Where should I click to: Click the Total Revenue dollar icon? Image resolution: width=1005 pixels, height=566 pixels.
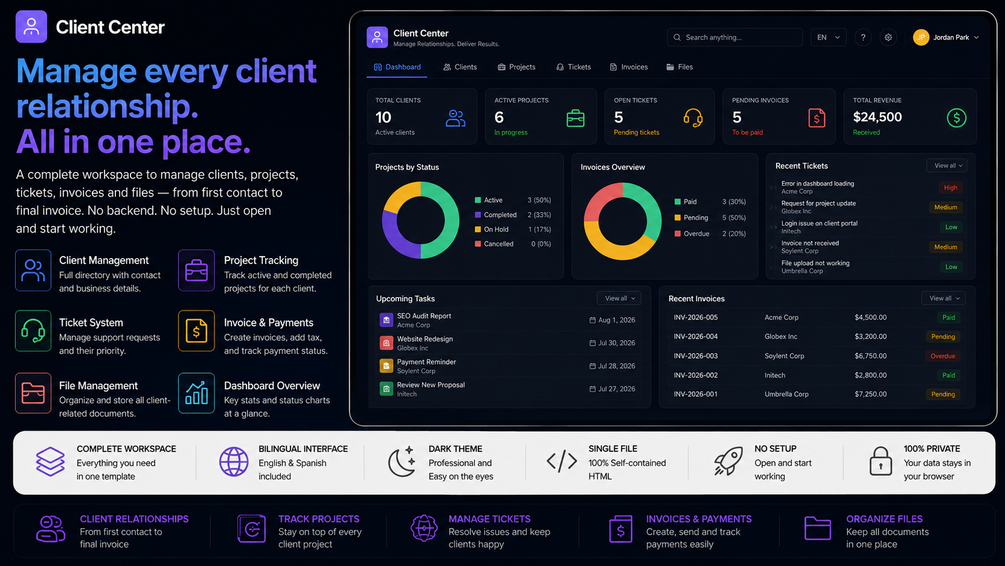tap(956, 118)
